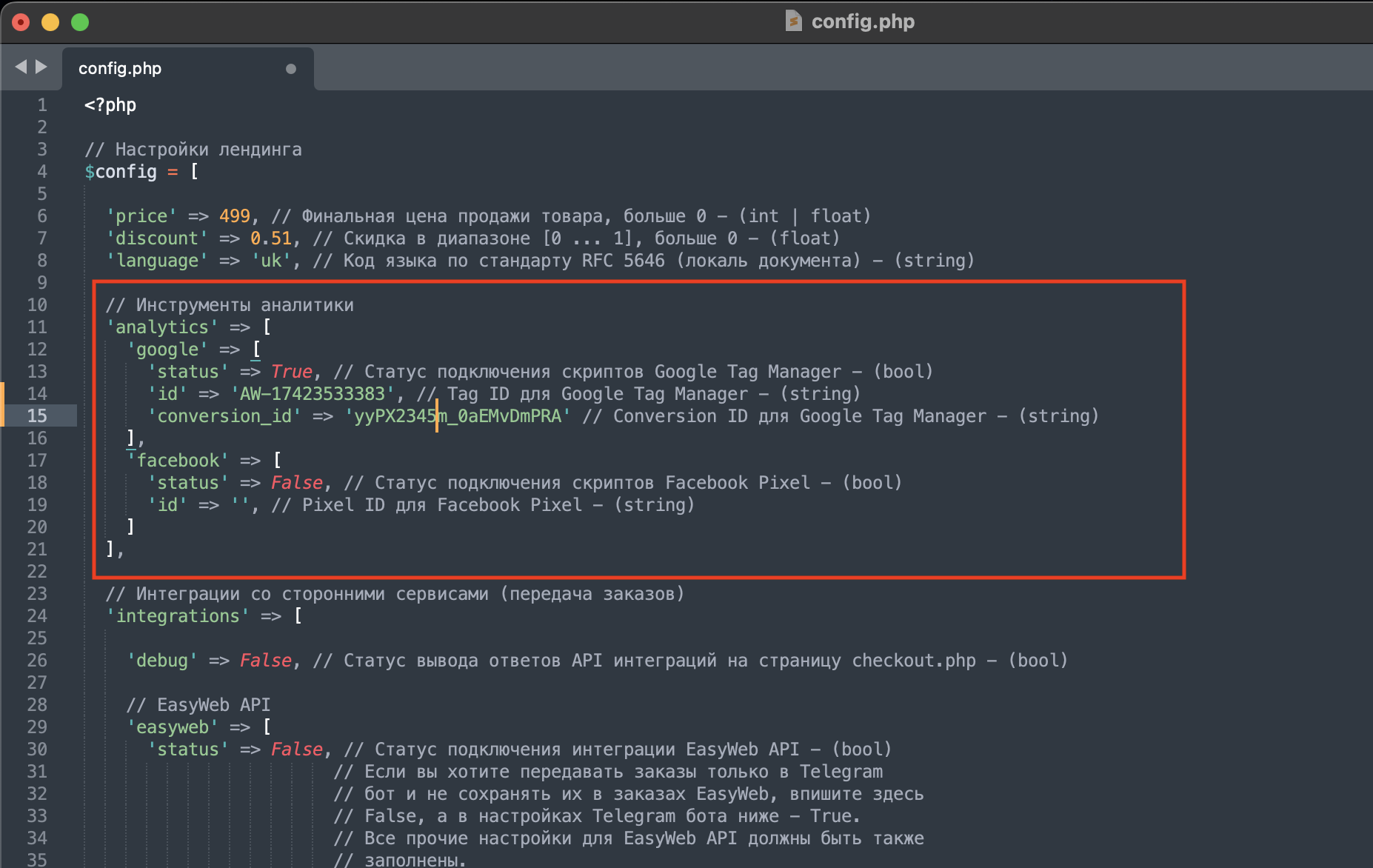Click the 'google' array key
Image resolution: width=1373 pixels, height=868 pixels.
click(x=167, y=350)
